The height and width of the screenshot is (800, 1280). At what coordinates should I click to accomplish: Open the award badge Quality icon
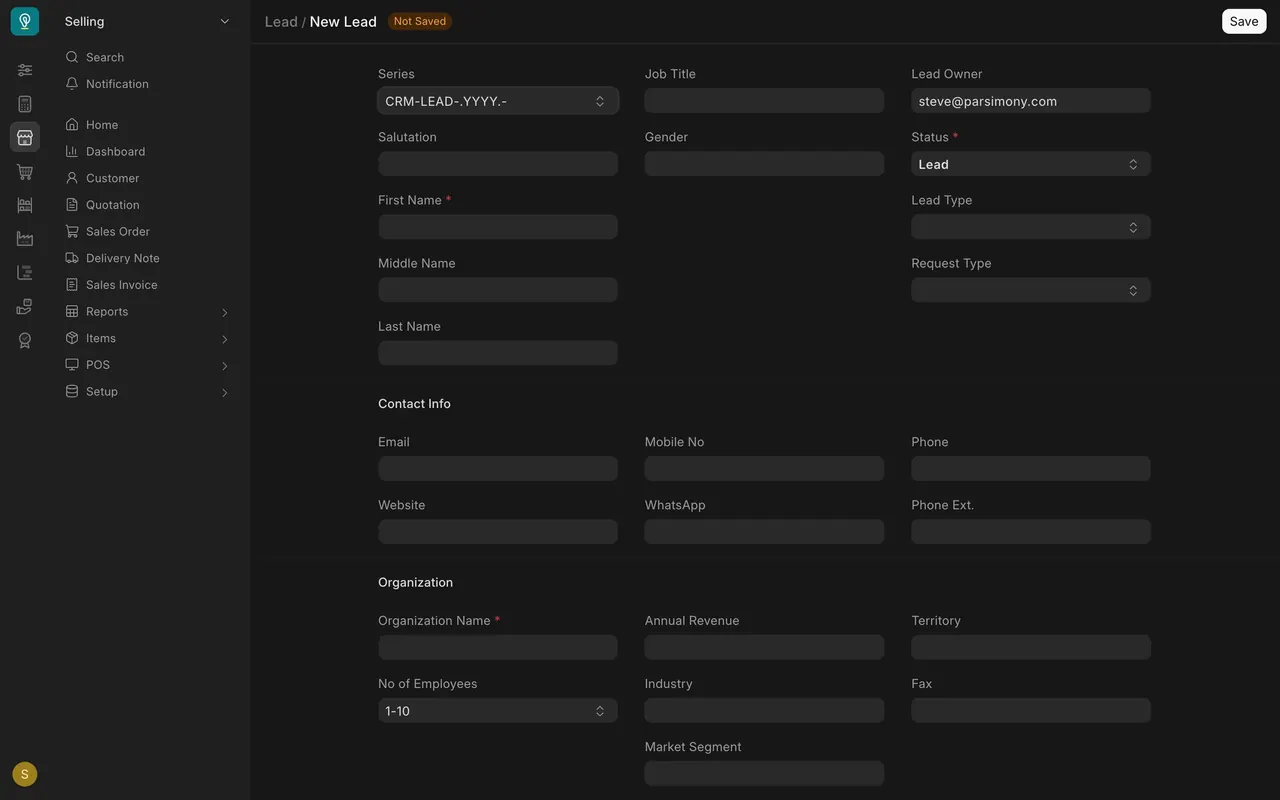pos(25,341)
